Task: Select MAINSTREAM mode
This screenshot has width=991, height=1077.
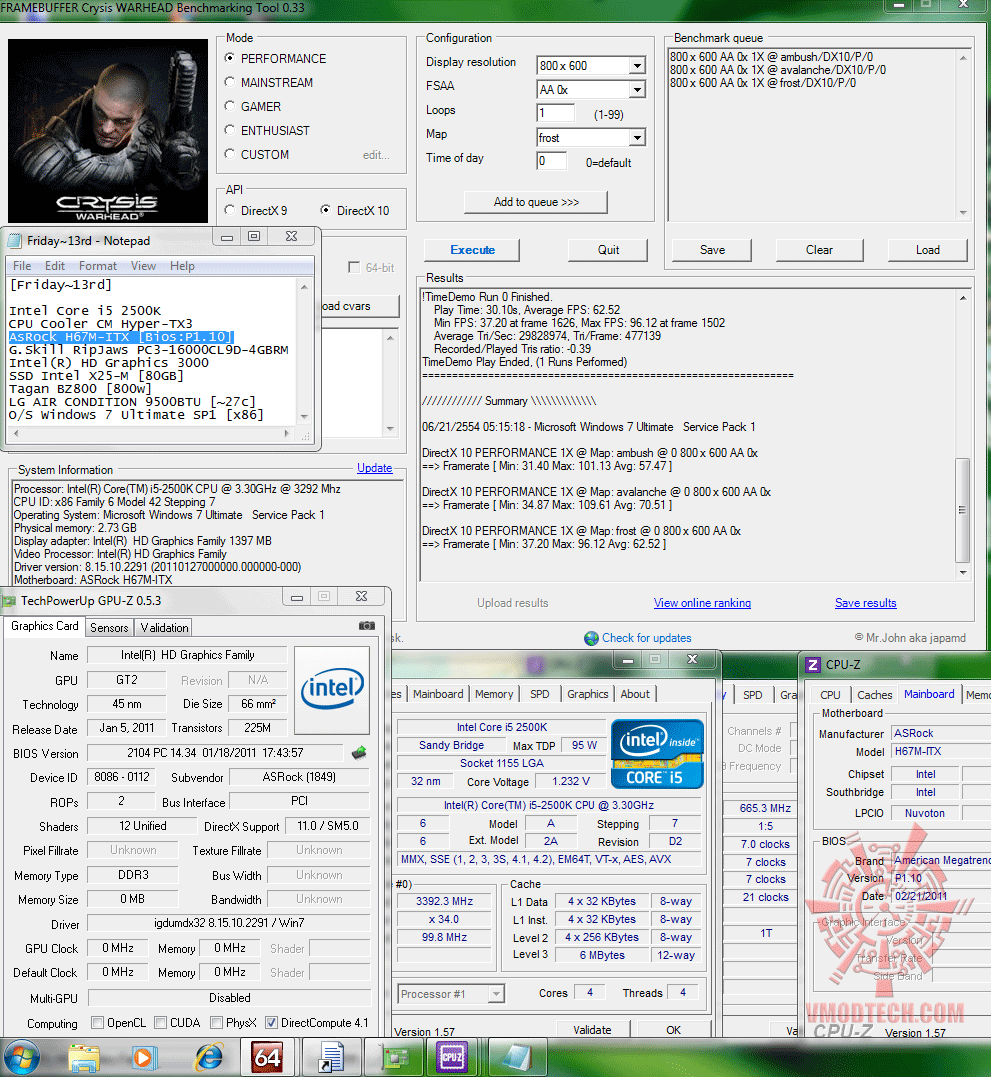Action: tap(230, 82)
